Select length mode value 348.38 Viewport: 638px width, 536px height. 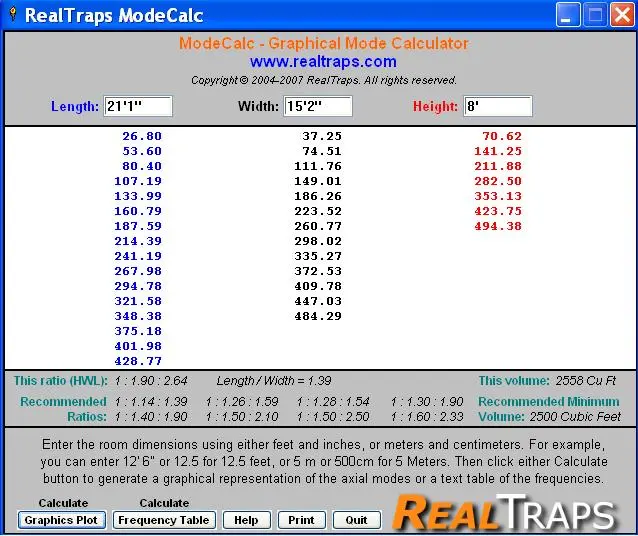[138, 316]
